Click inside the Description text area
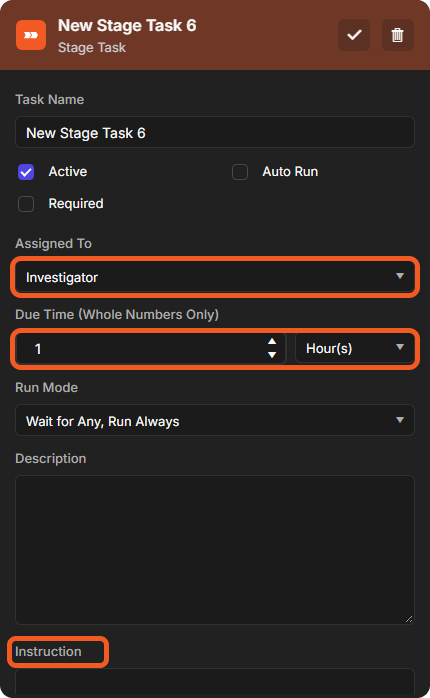Screen dimensions: 430x698 click(215, 550)
